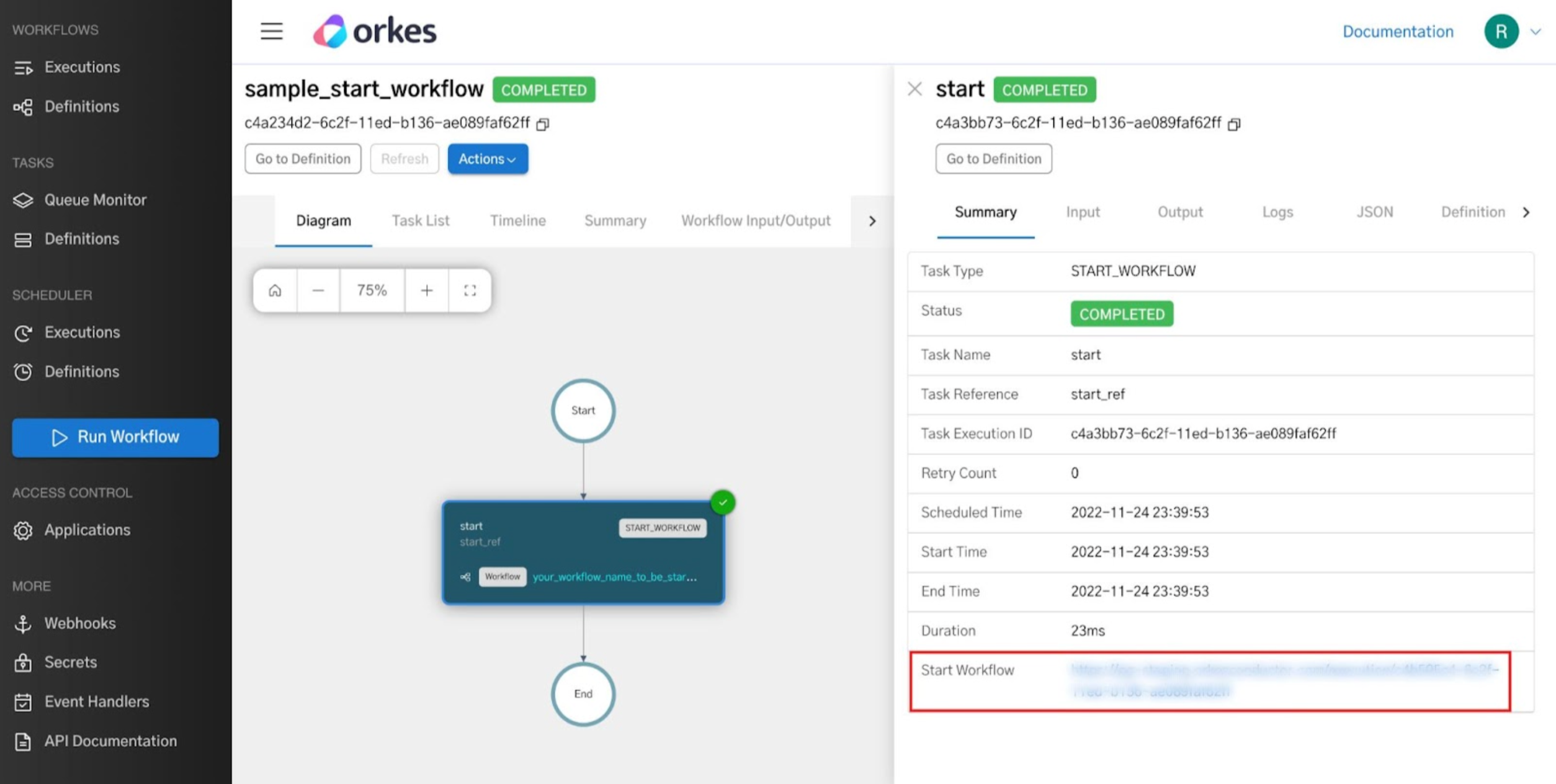Open the Output tab of the task
Viewport: 1556px width, 784px height.
(1179, 212)
